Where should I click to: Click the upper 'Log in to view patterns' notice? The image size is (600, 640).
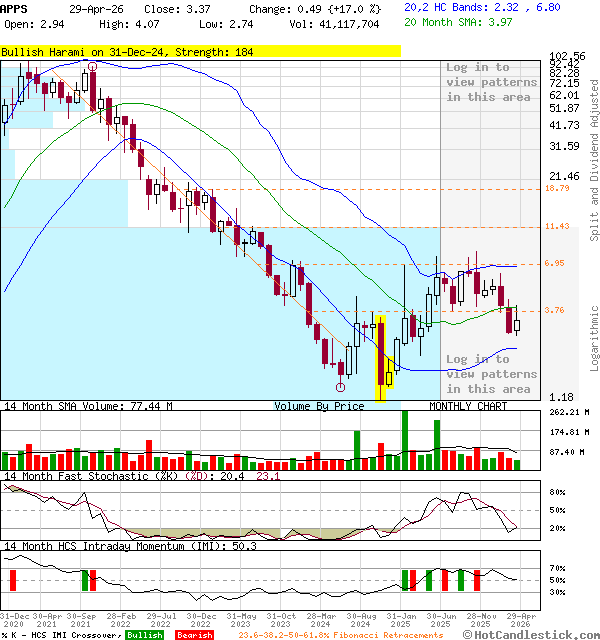491,82
